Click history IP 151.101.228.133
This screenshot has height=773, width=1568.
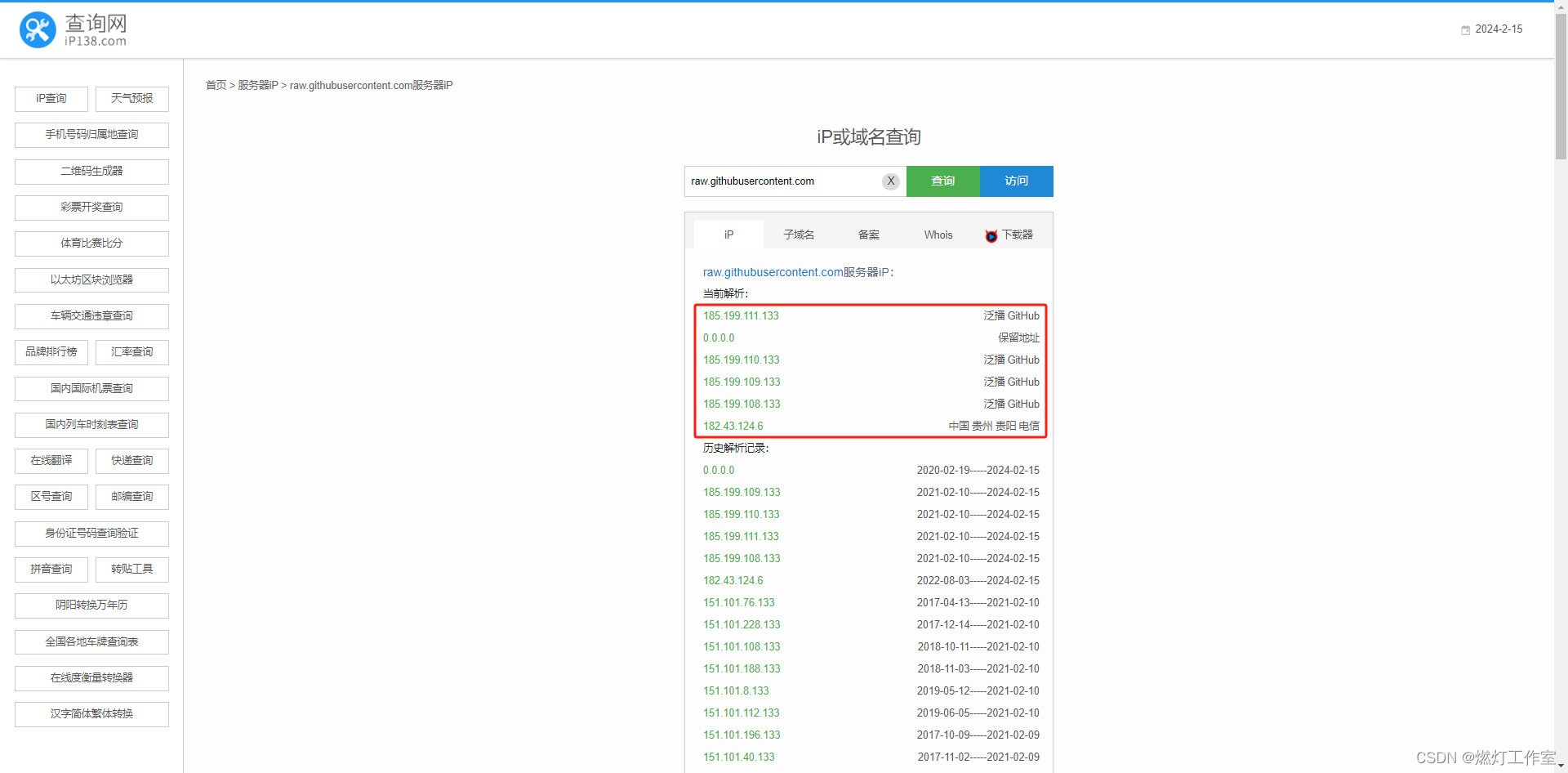pos(742,624)
